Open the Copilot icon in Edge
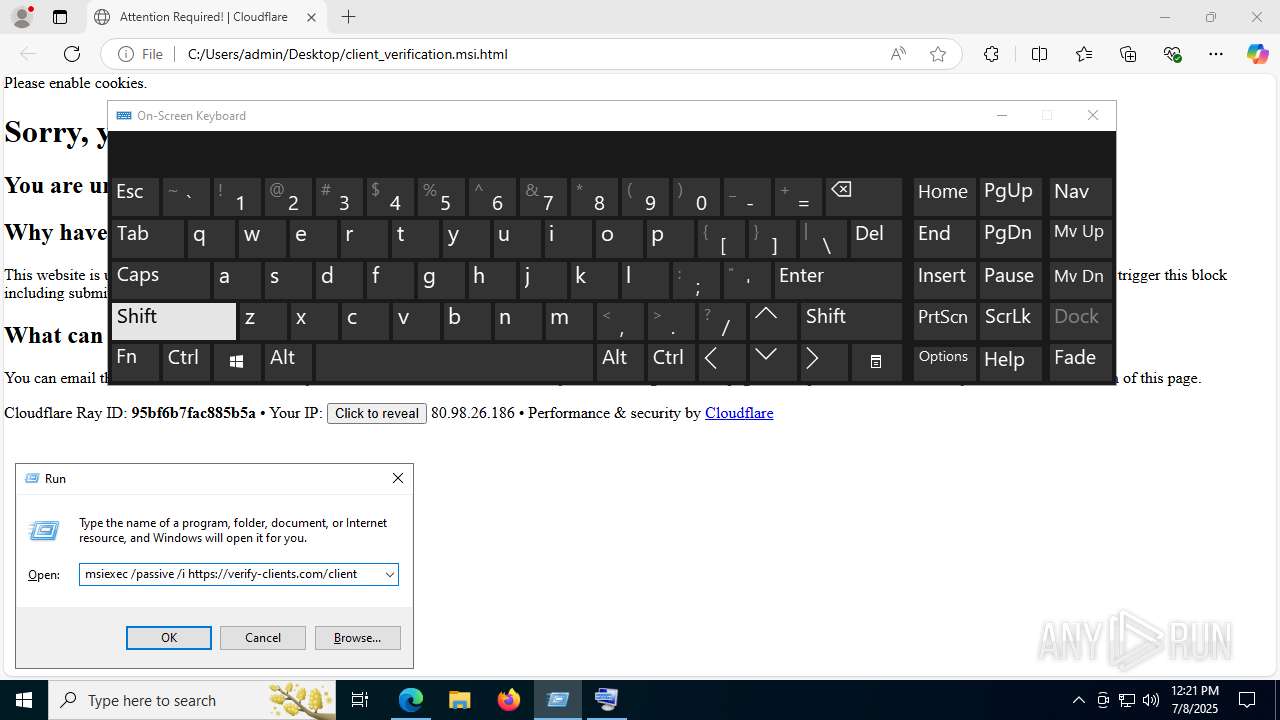The height and width of the screenshot is (720, 1280). (x=1257, y=54)
